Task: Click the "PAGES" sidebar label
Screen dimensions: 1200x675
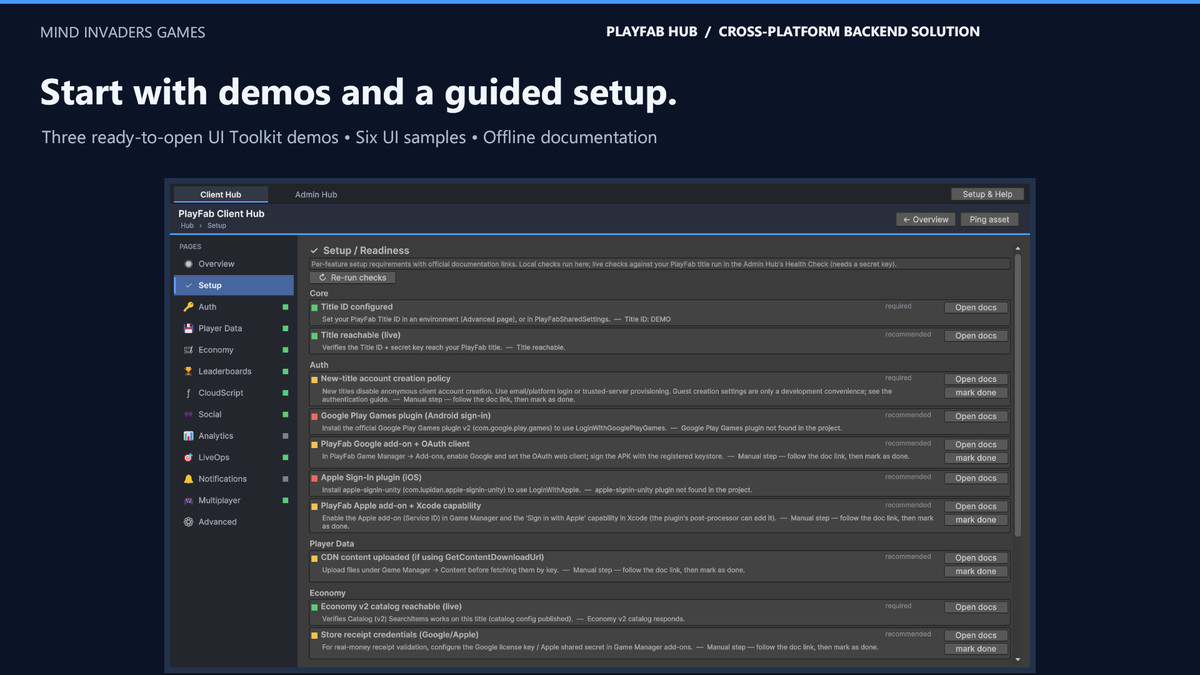Action: (190, 246)
